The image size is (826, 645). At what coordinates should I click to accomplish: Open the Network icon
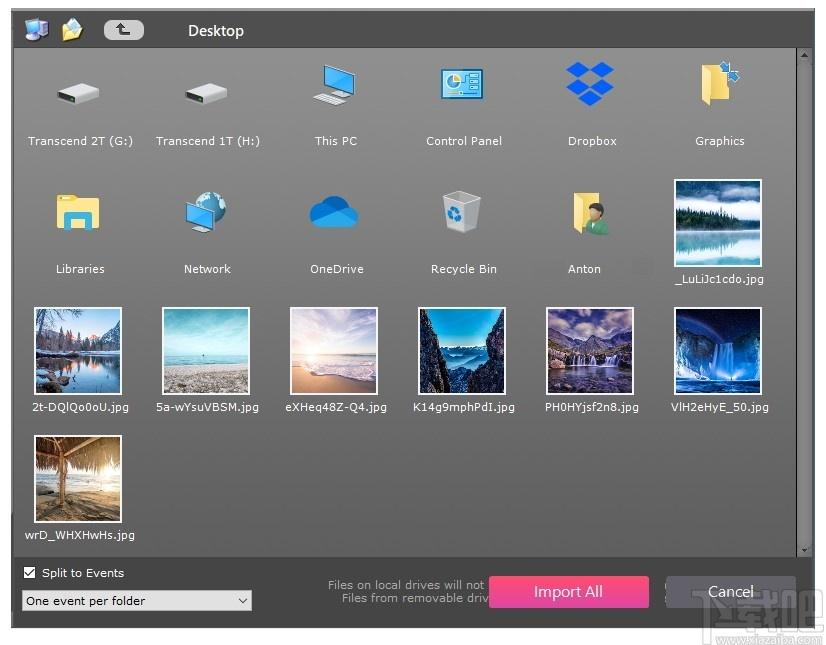(x=206, y=212)
